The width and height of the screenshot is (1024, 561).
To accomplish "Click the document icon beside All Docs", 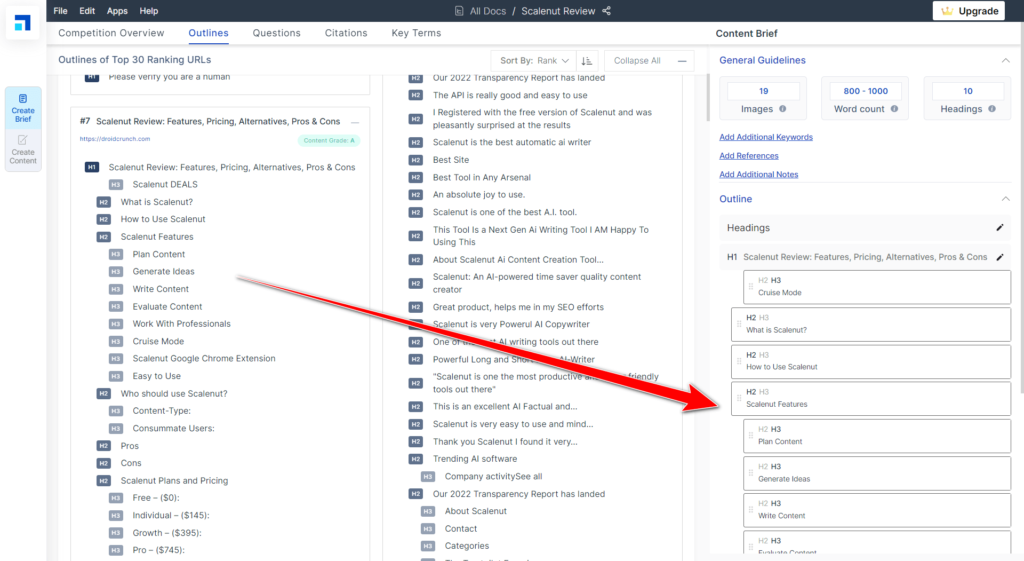I will pyautogui.click(x=459, y=10).
